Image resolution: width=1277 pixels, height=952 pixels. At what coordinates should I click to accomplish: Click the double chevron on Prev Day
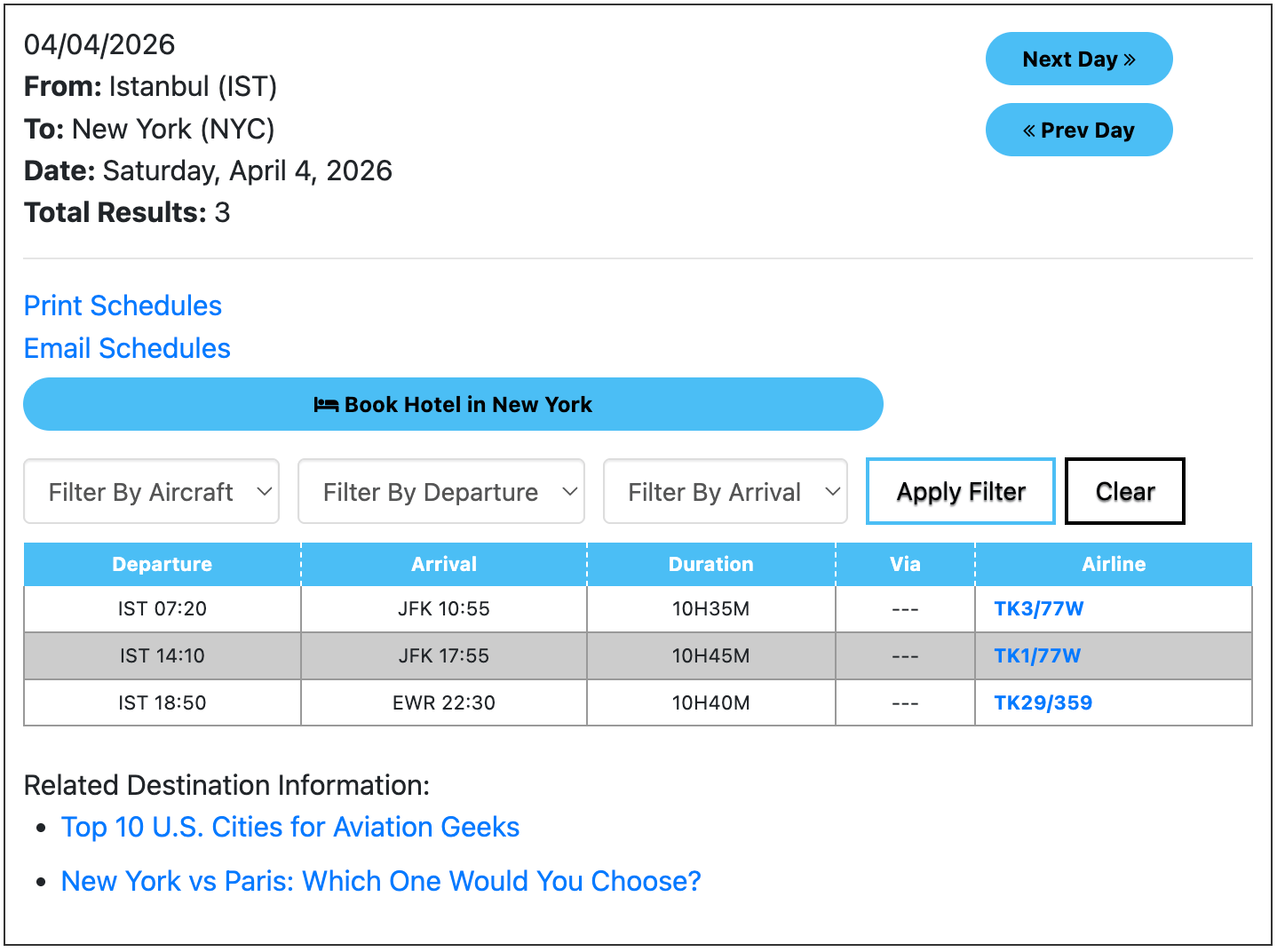coord(1029,131)
